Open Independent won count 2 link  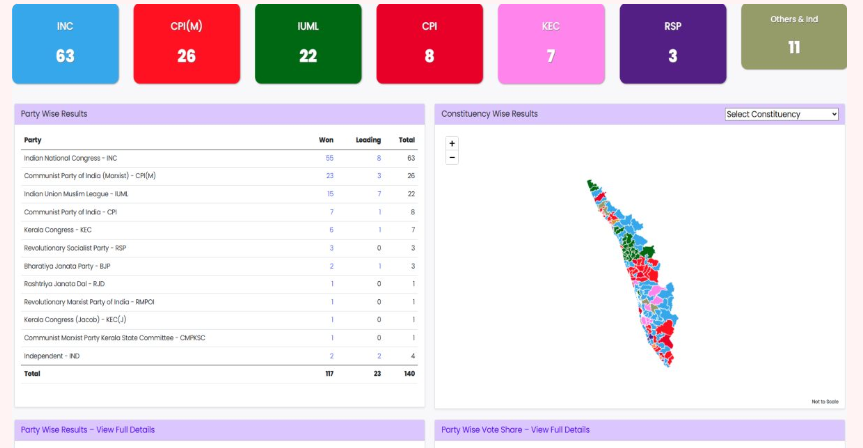tap(331, 356)
